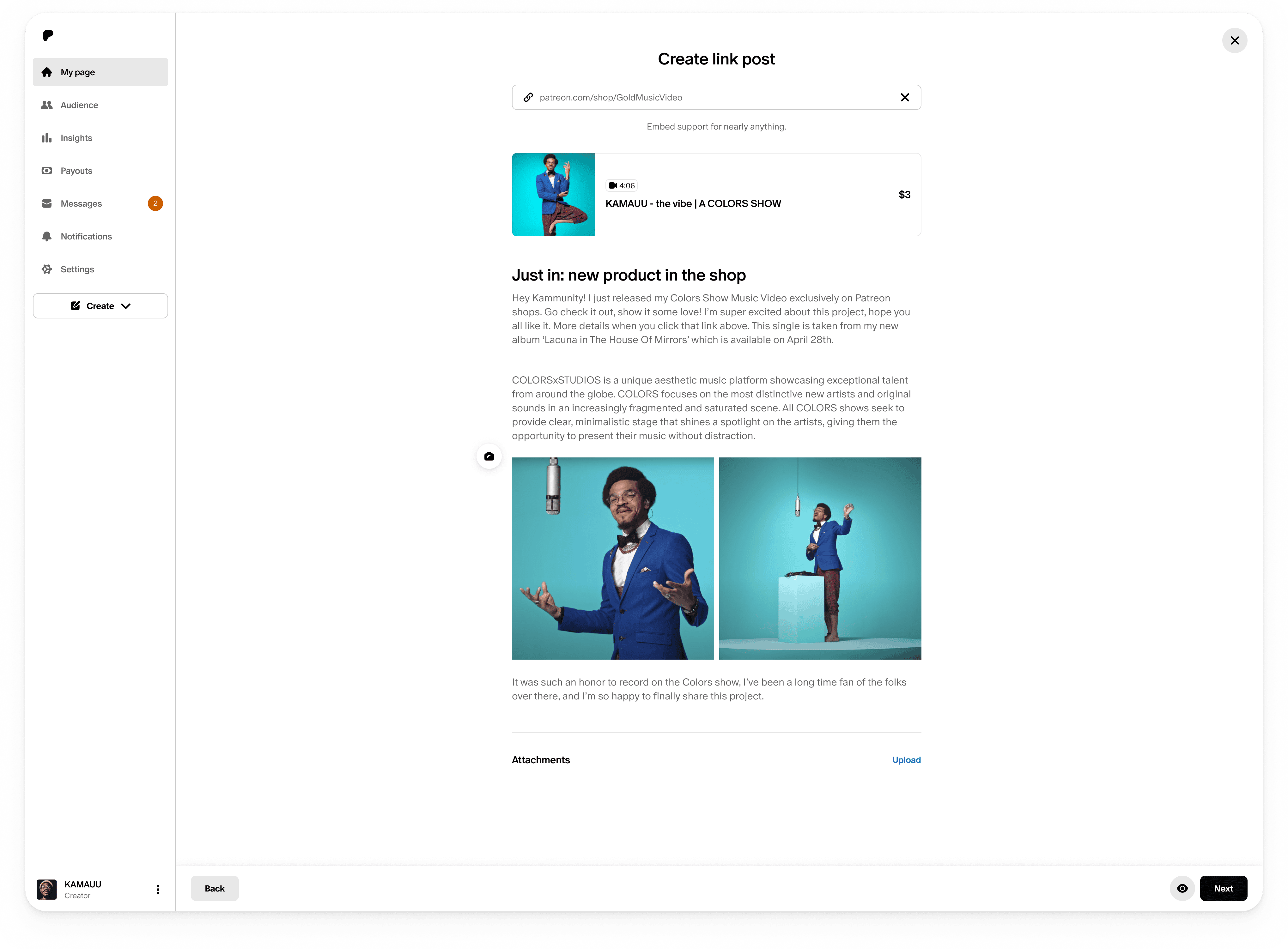Viewport: 1288px width, 949px height.
Task: Open Insights bar chart icon
Action: click(x=47, y=138)
